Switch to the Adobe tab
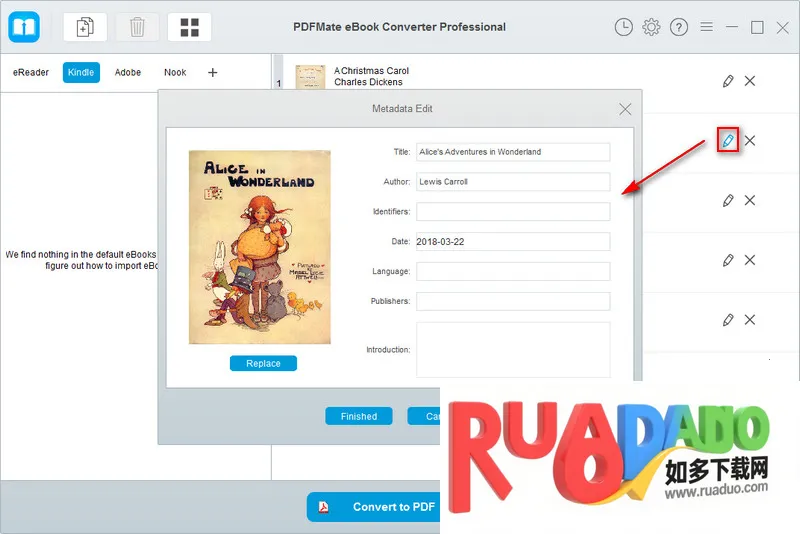Image resolution: width=800 pixels, height=534 pixels. point(128,72)
